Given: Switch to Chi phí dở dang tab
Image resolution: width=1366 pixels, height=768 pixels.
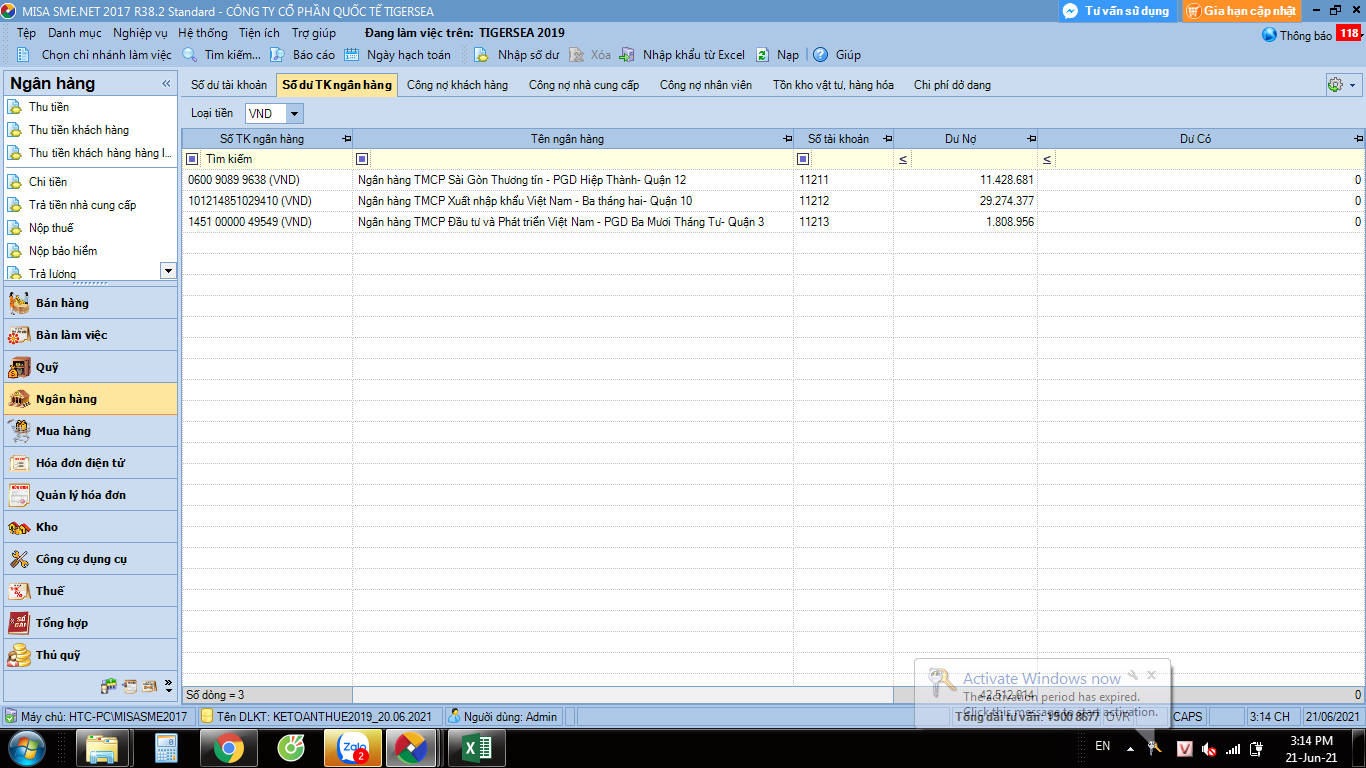Looking at the screenshot, I should 952,85.
